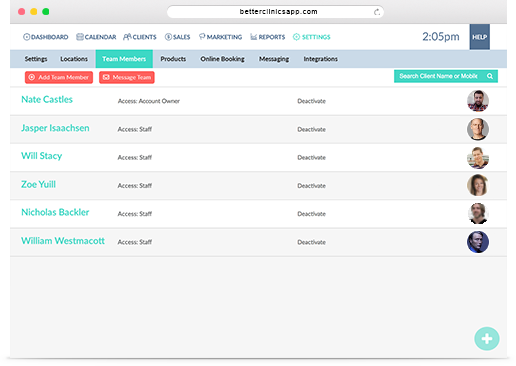Open the Calendar nav item
The image size is (516, 366).
click(96, 37)
